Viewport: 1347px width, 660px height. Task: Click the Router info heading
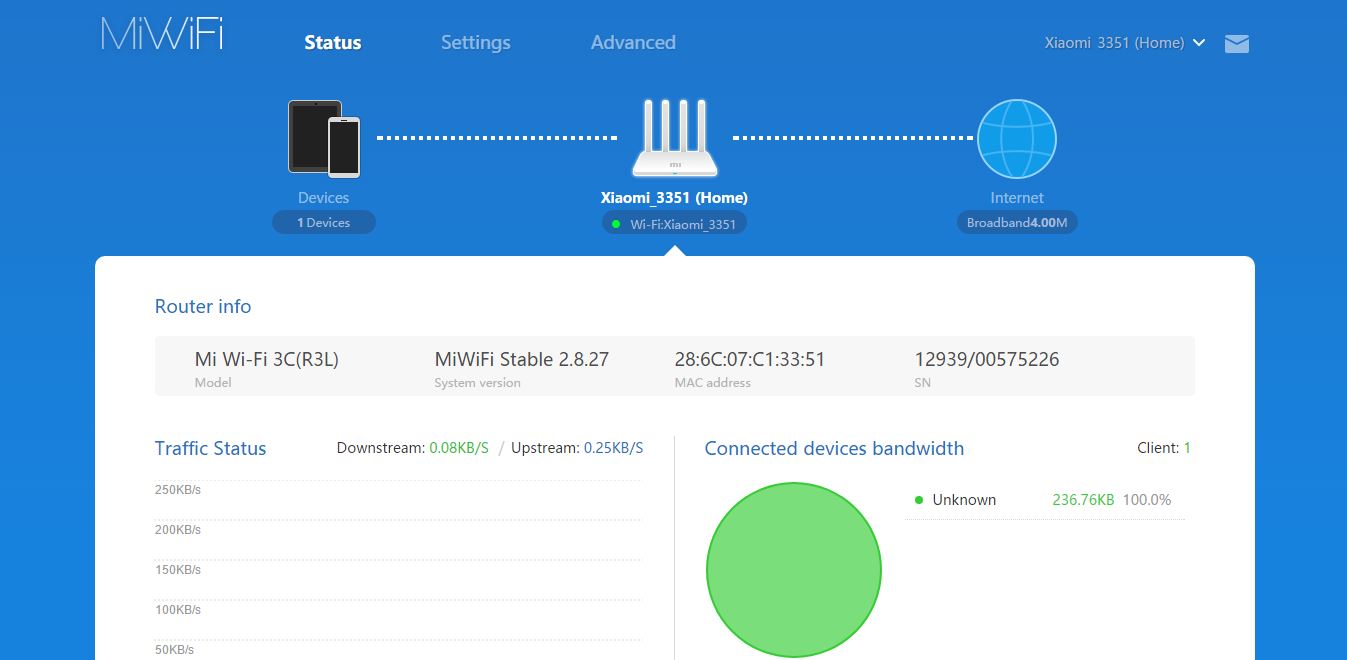pos(203,307)
